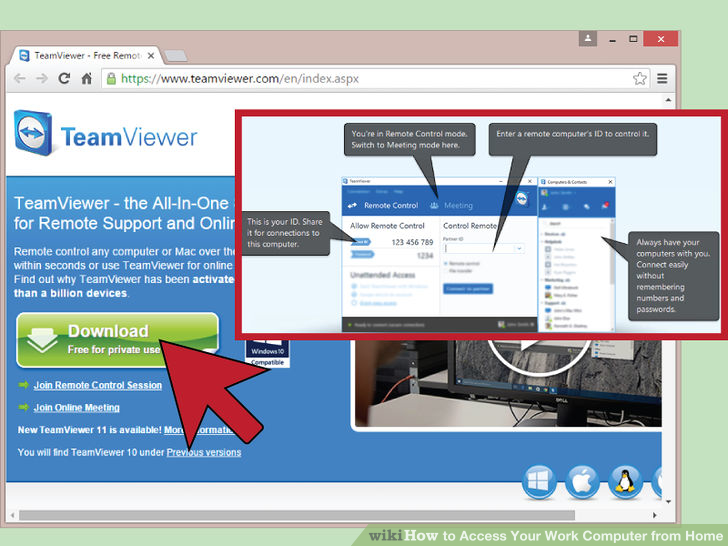This screenshot has width=728, height=546.
Task: Switch to Meeting tab in preview
Action: click(451, 205)
